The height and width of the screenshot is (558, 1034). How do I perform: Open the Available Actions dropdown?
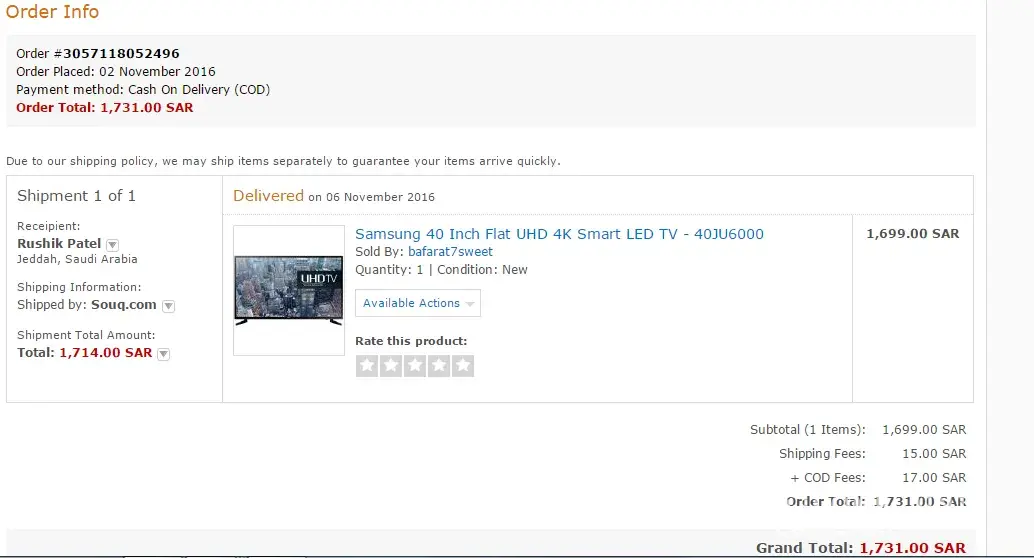[x=417, y=303]
